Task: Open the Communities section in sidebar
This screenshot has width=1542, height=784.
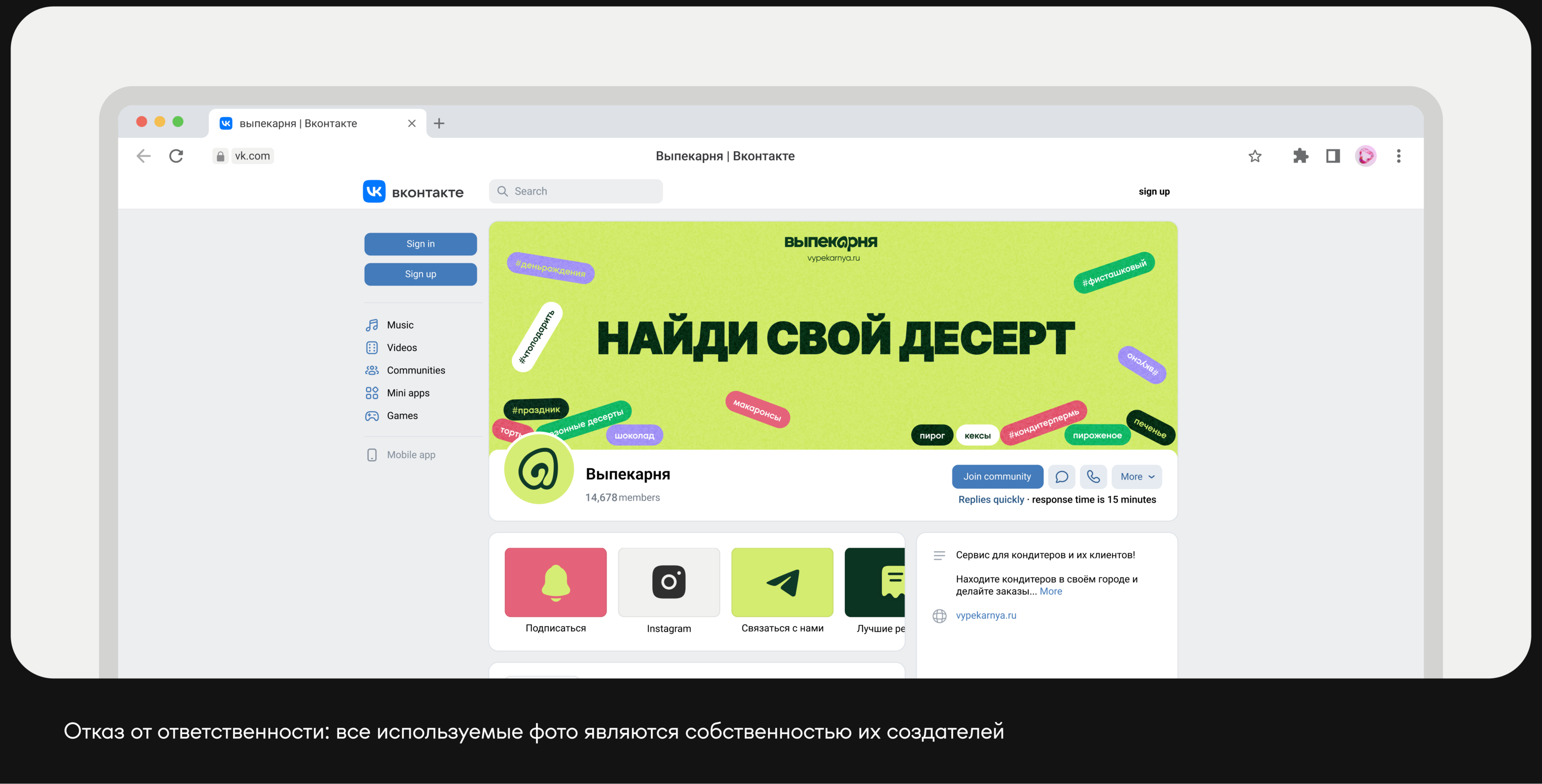Action: point(415,370)
